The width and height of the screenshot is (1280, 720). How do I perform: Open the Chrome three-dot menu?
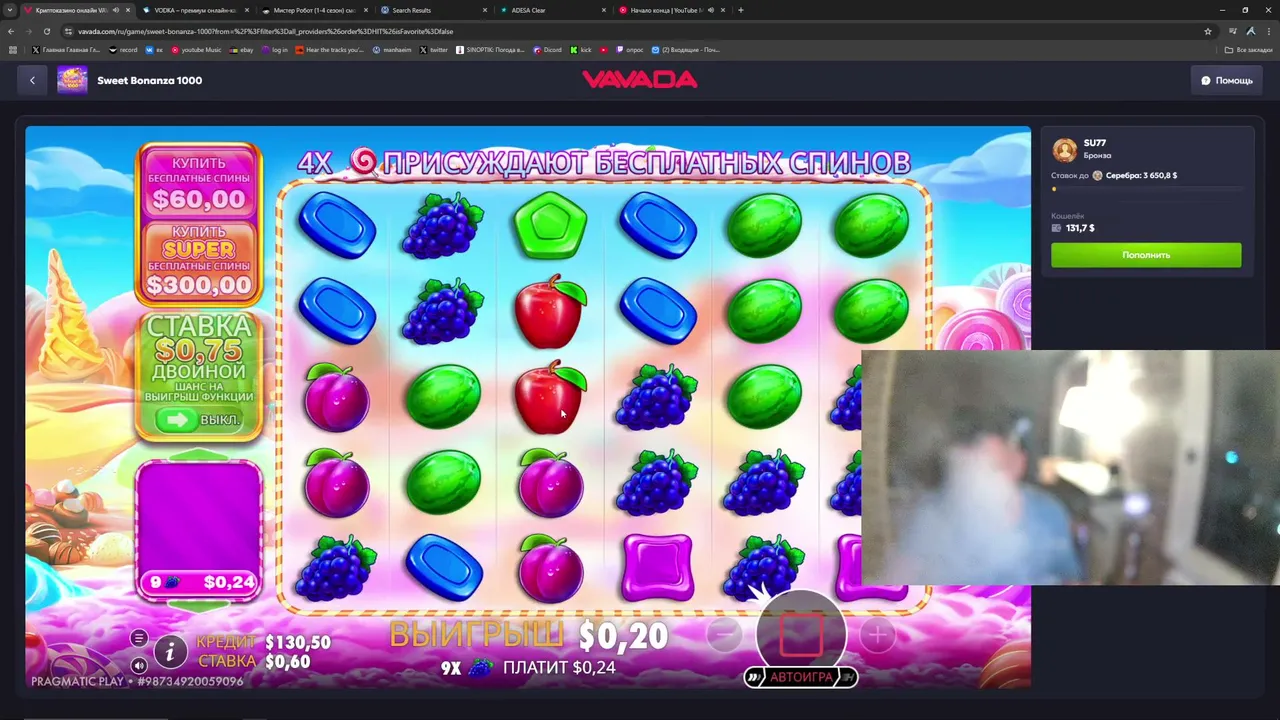pos(1268,31)
